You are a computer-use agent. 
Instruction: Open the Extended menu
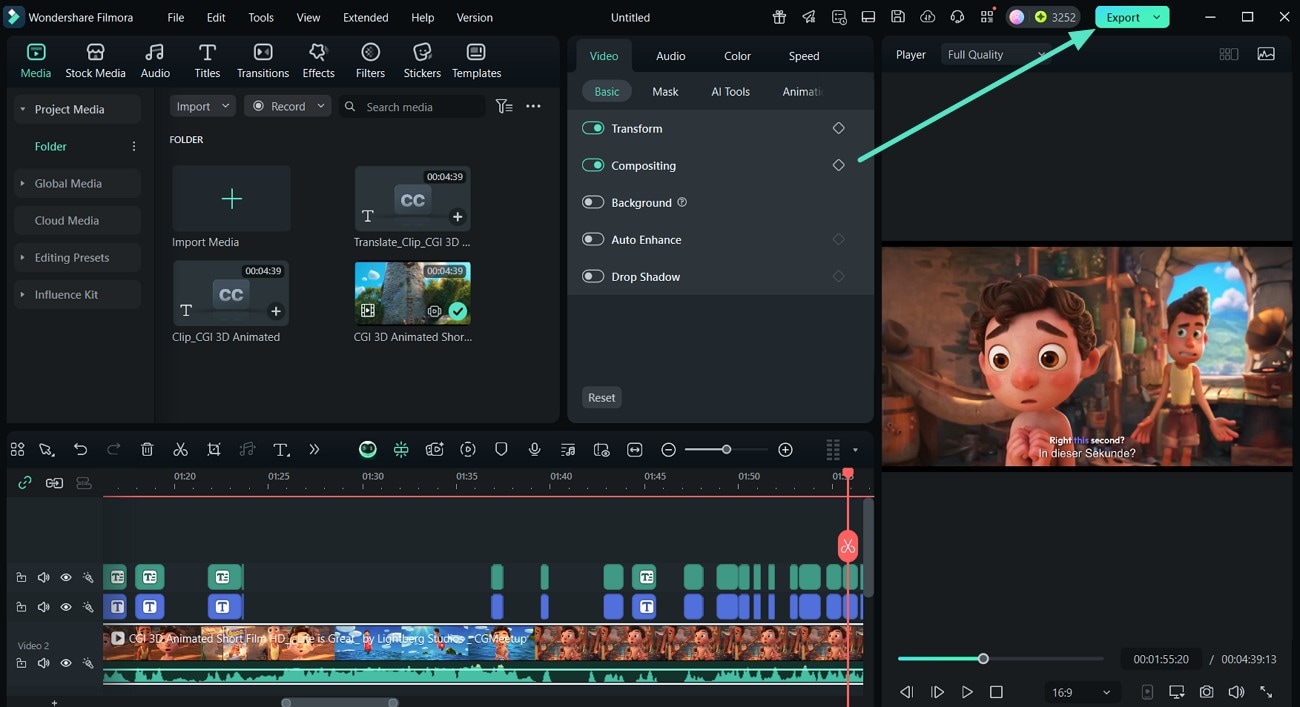tap(366, 17)
